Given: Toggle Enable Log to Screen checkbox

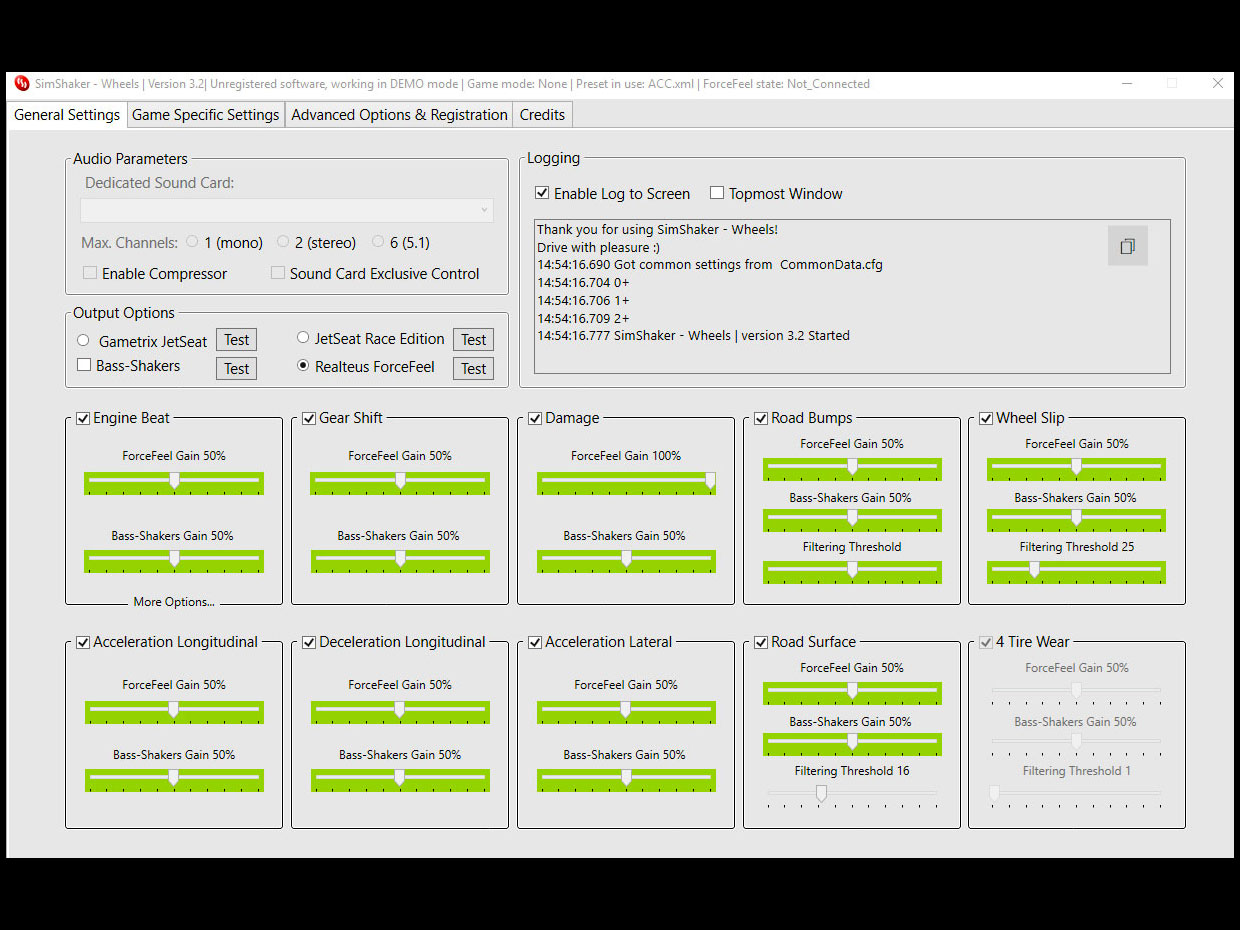Looking at the screenshot, I should coord(542,194).
